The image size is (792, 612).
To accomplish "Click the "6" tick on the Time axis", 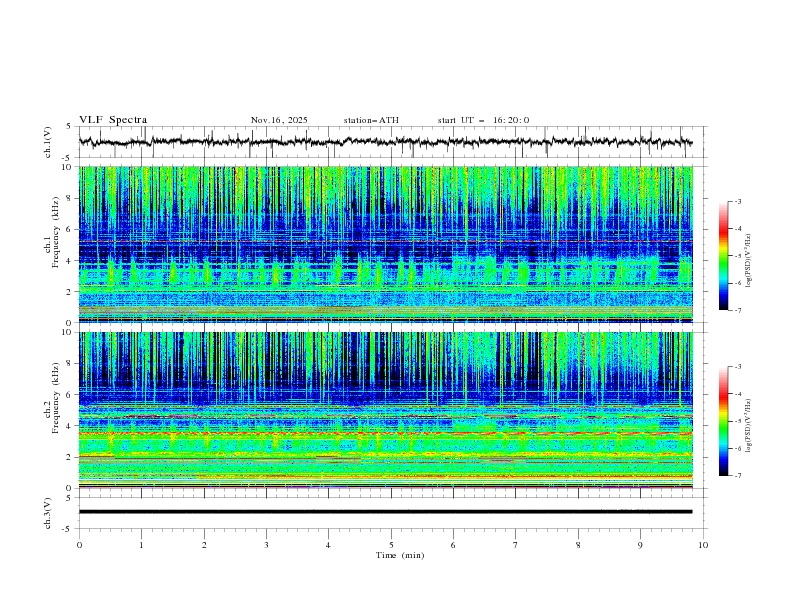I will (x=453, y=545).
